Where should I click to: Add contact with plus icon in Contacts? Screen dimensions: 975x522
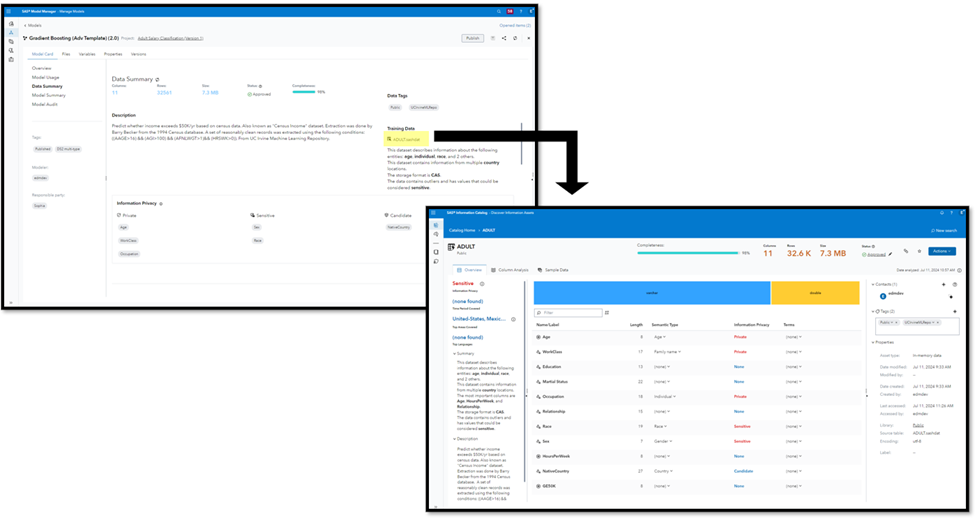(x=943, y=284)
